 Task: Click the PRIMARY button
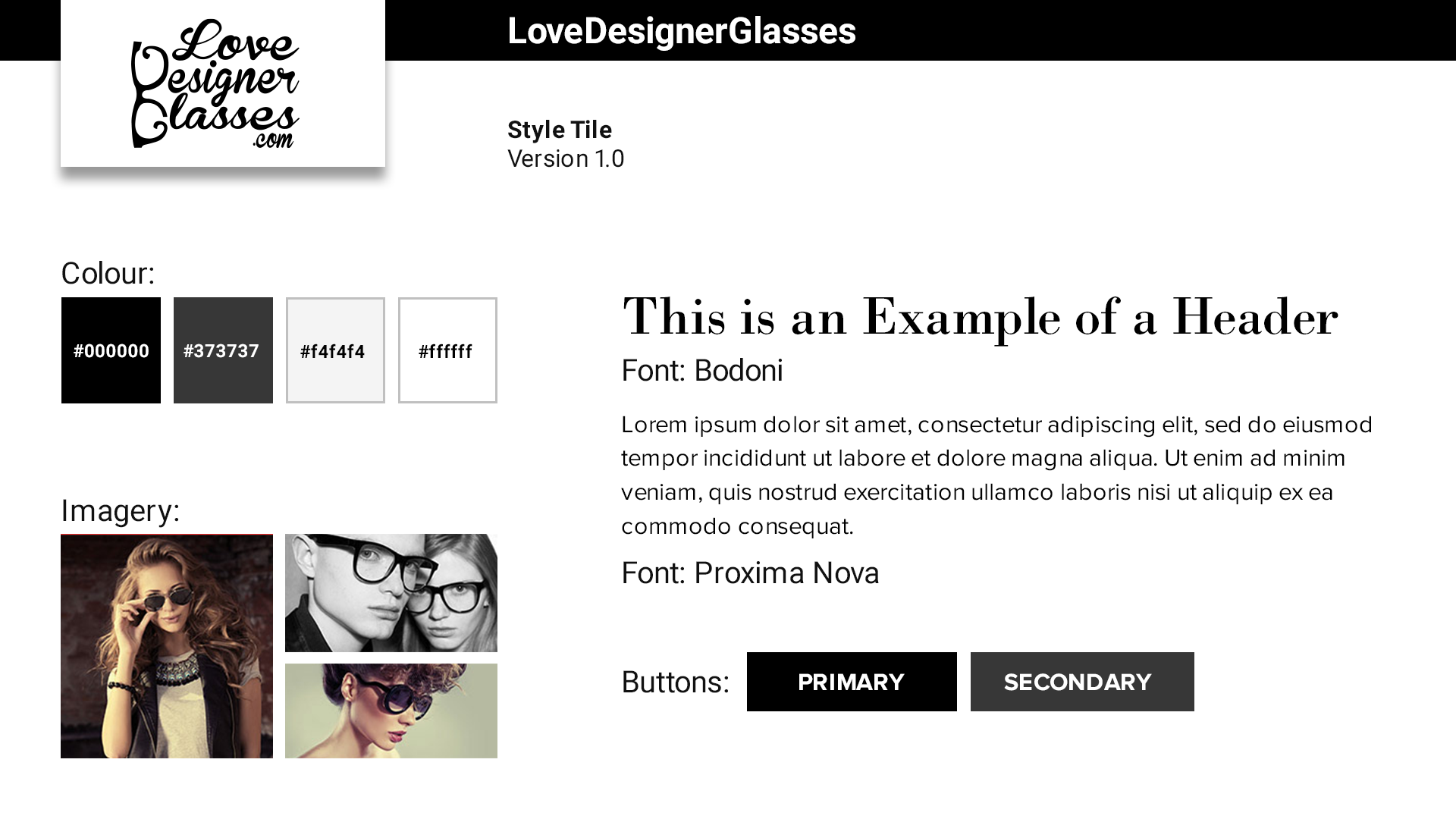852,682
